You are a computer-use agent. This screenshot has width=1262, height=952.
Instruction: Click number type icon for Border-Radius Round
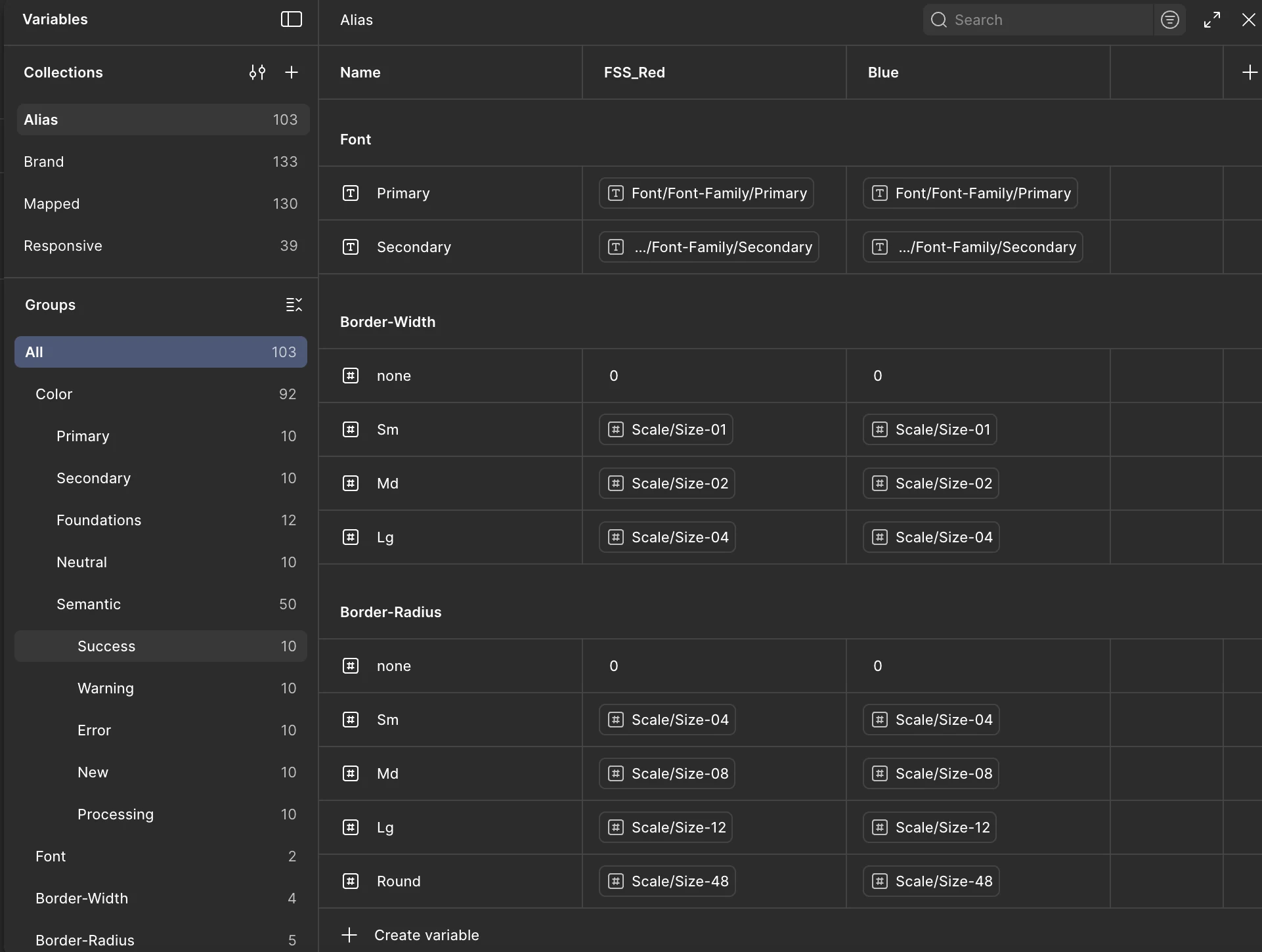(351, 881)
